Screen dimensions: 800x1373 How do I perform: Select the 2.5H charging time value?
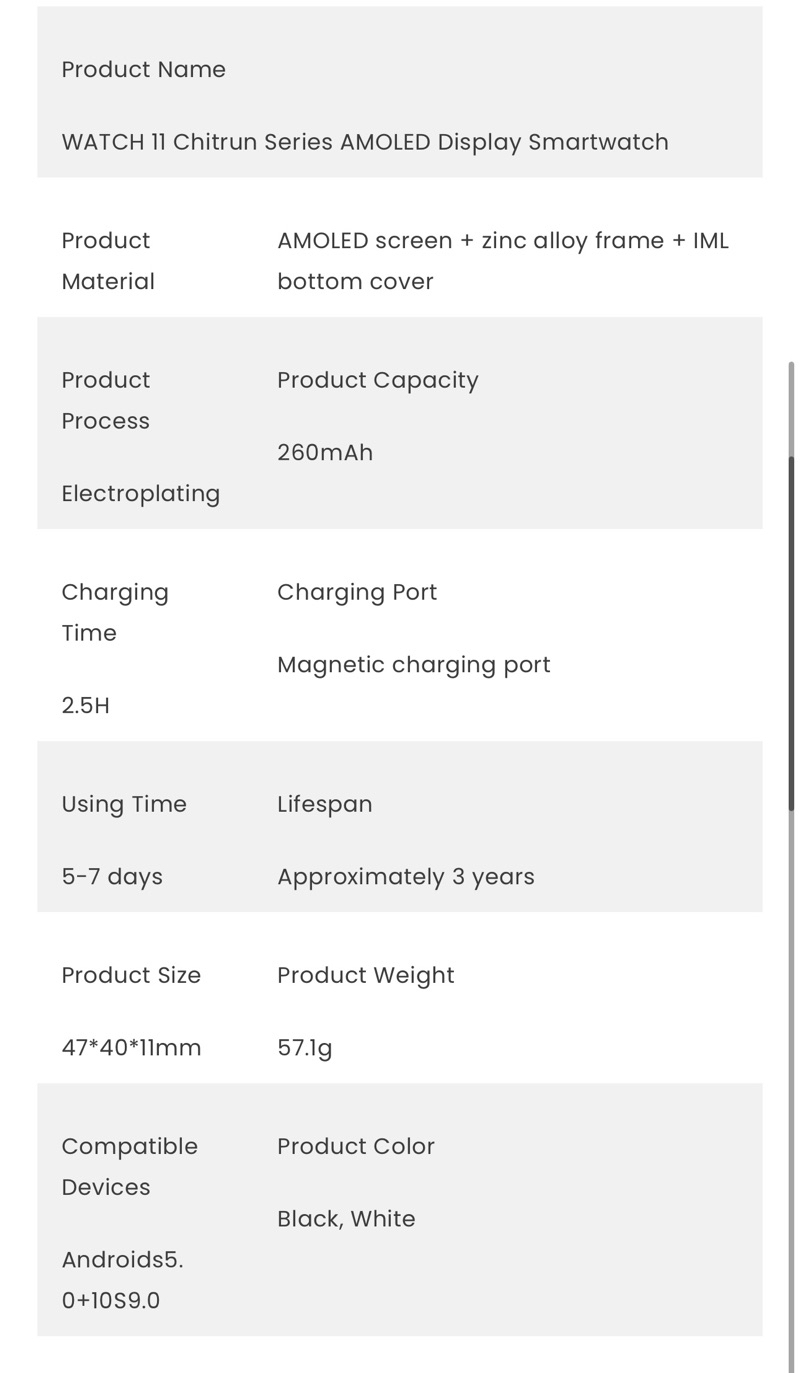(x=86, y=705)
